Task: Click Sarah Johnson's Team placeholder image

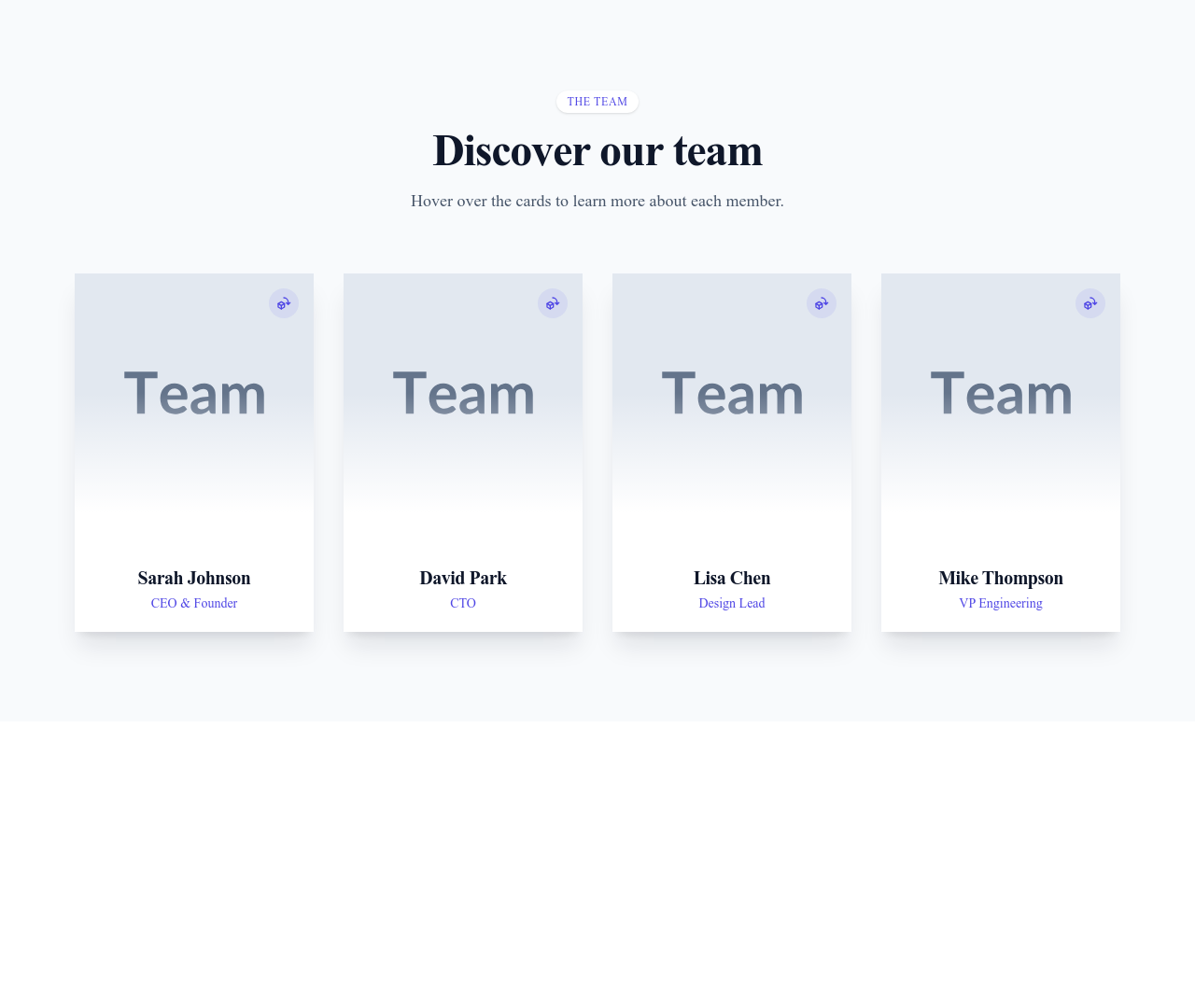Action: tap(194, 393)
